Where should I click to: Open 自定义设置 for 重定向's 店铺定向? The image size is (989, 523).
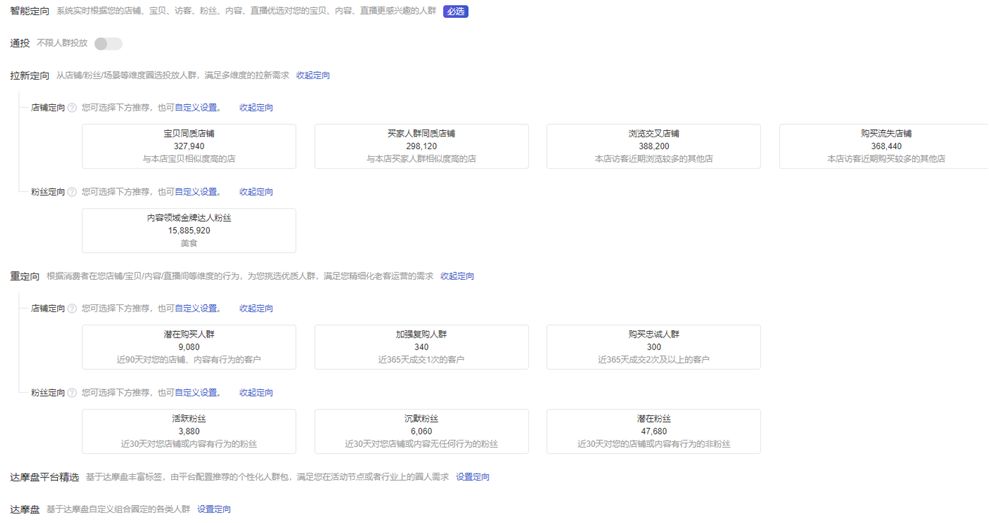pyautogui.click(x=196, y=309)
